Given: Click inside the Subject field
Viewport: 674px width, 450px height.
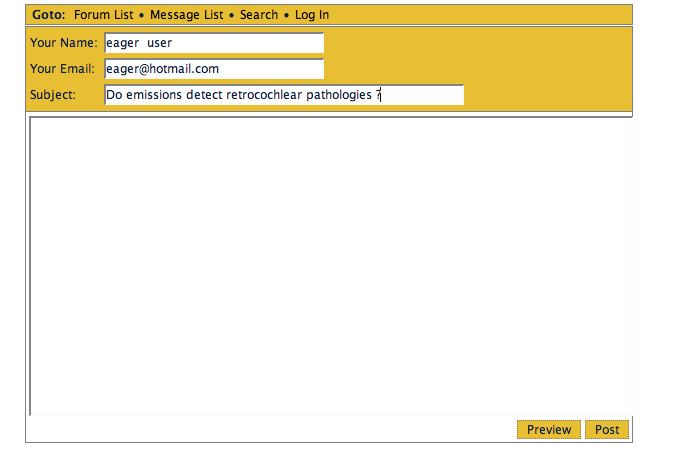Looking at the screenshot, I should (284, 95).
